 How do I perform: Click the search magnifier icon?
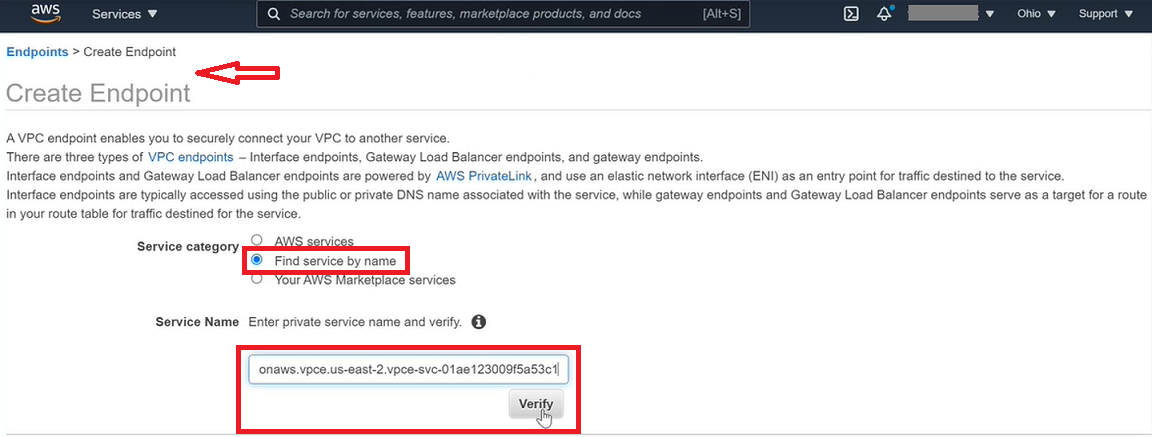(x=273, y=14)
